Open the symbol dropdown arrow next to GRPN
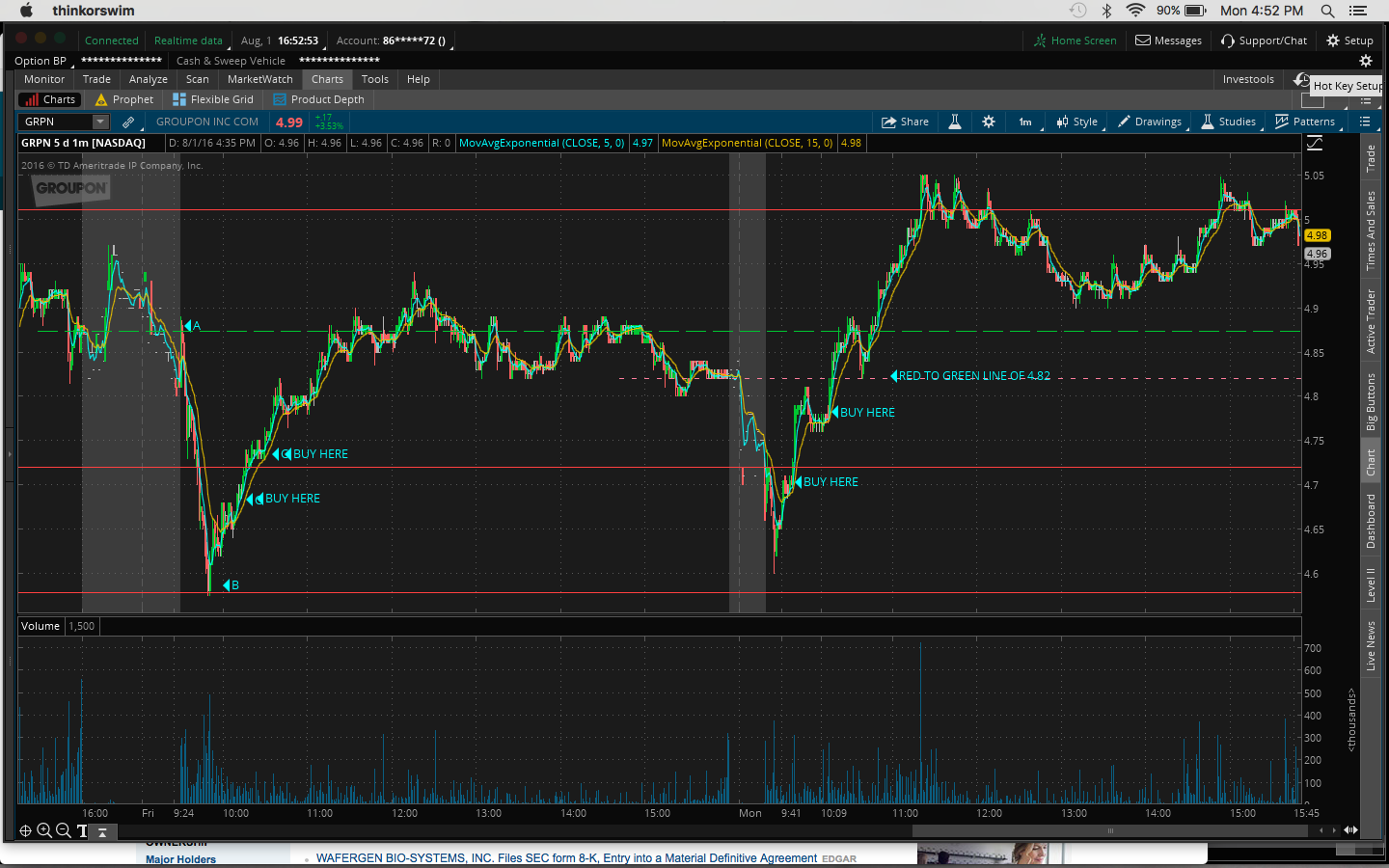This screenshot has width=1389, height=868. [99, 122]
